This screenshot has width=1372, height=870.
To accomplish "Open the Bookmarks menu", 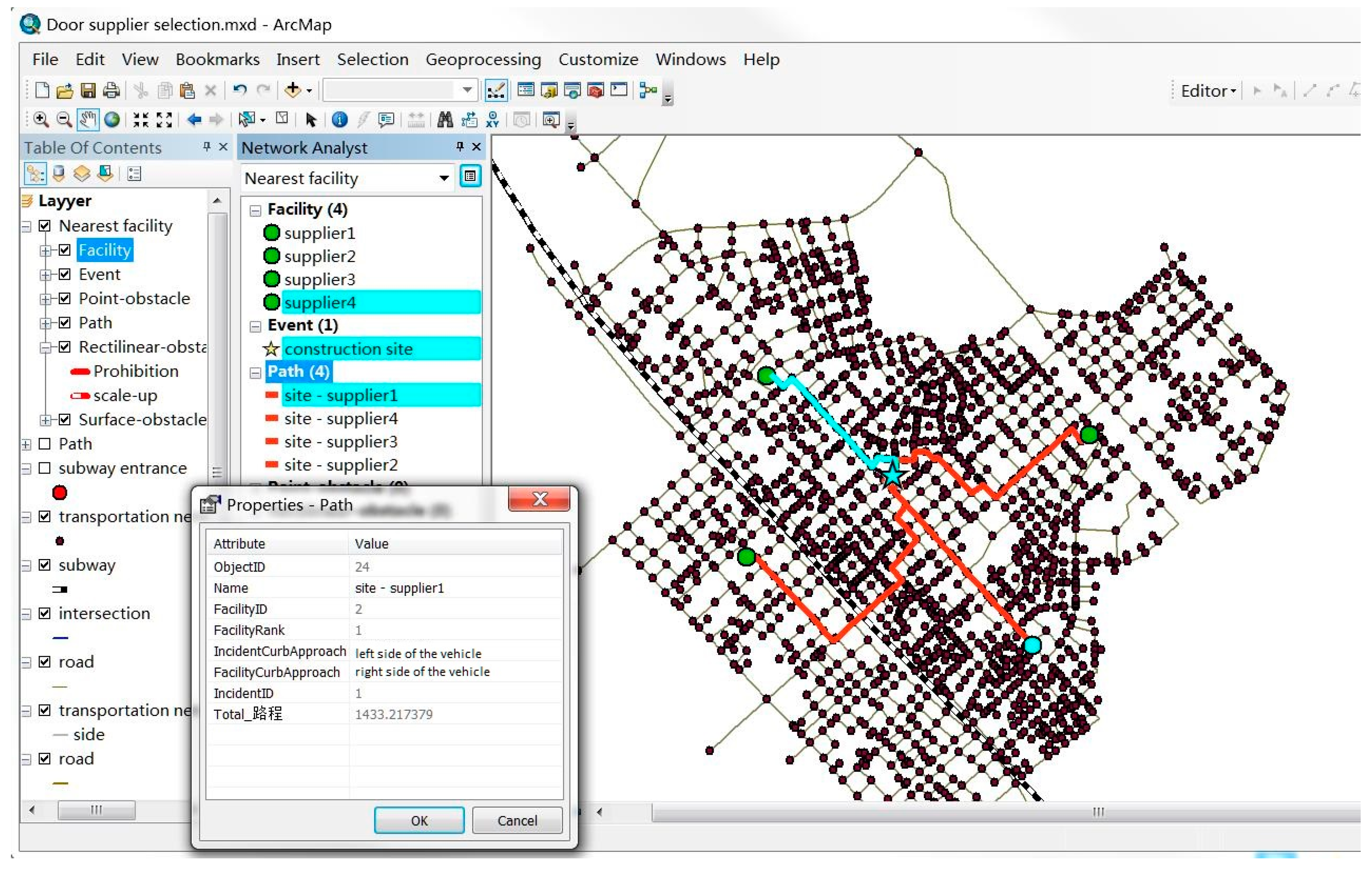I will pyautogui.click(x=217, y=60).
